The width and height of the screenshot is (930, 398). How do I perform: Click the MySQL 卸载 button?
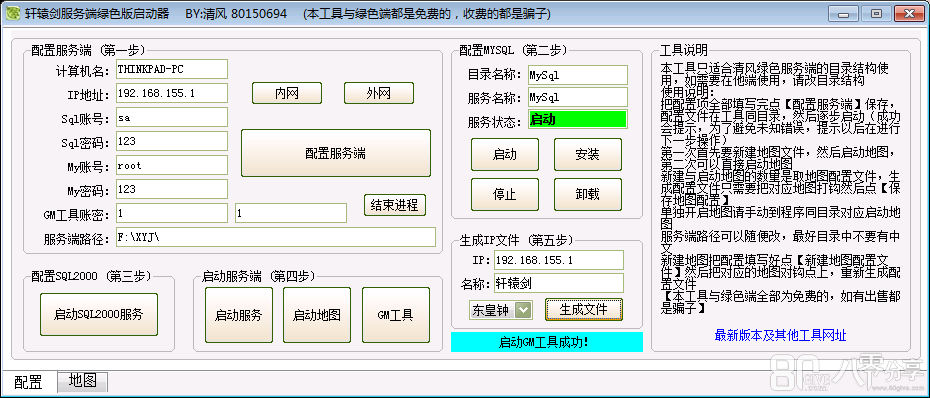(588, 194)
